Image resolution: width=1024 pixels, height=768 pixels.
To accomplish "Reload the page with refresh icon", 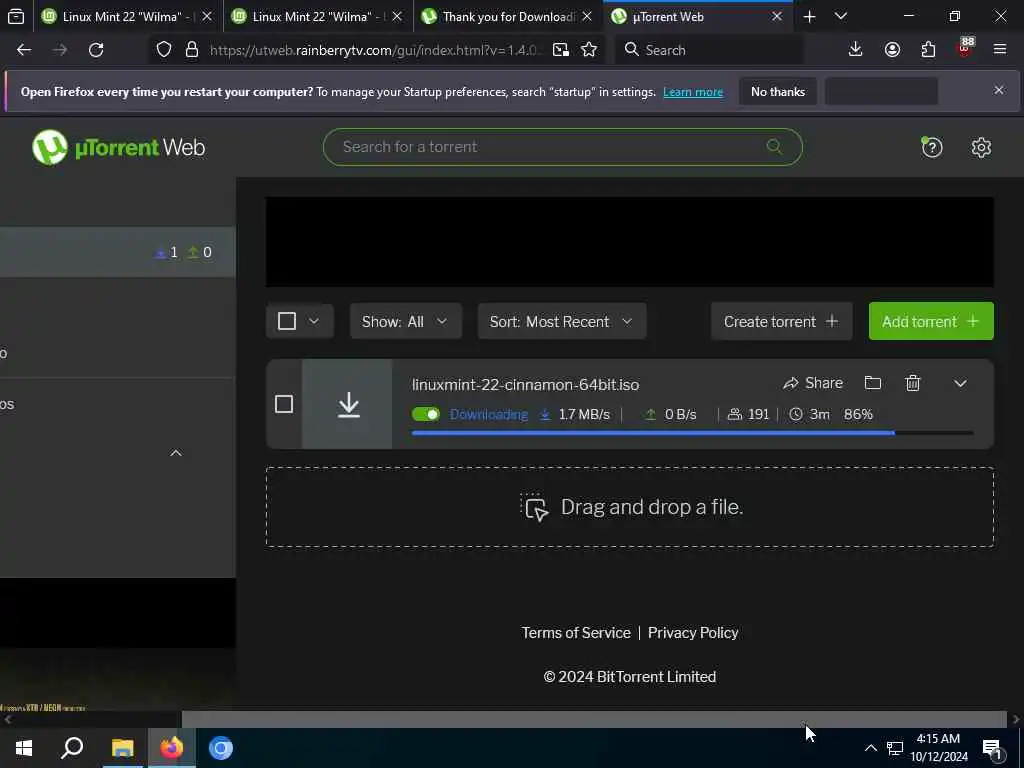I will (96, 50).
